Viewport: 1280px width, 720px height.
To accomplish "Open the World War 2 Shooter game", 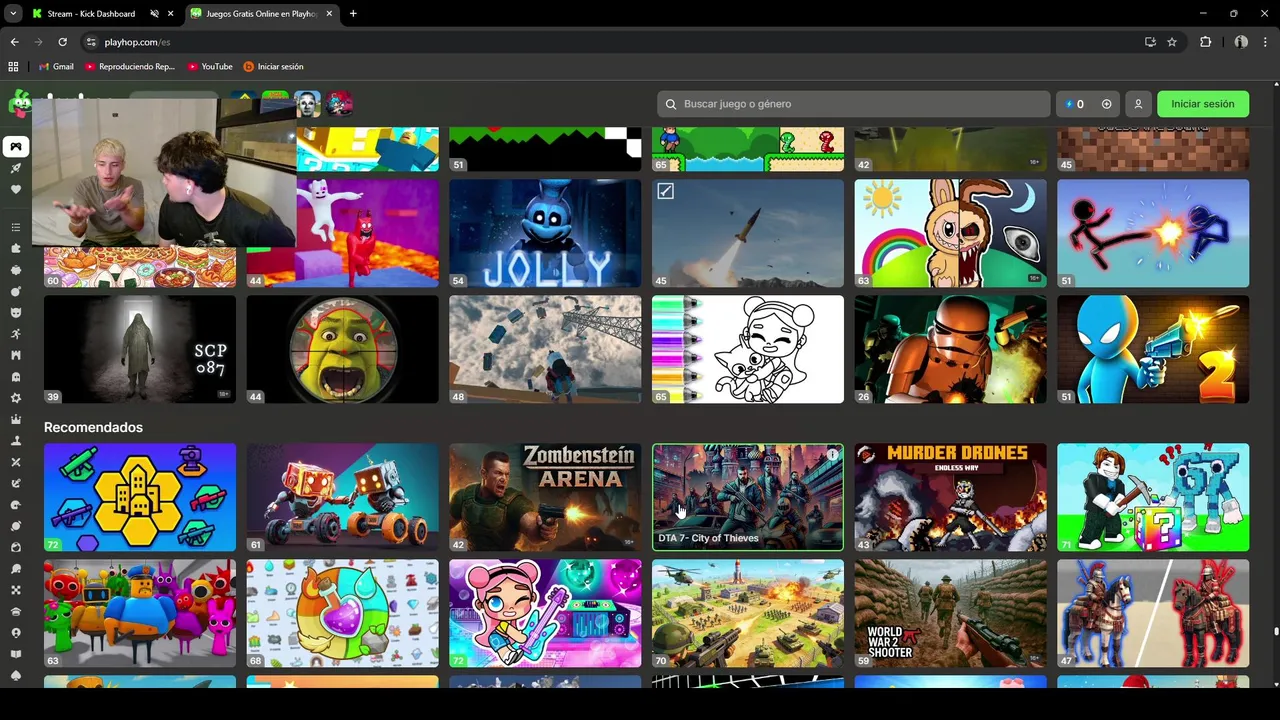I will point(950,613).
